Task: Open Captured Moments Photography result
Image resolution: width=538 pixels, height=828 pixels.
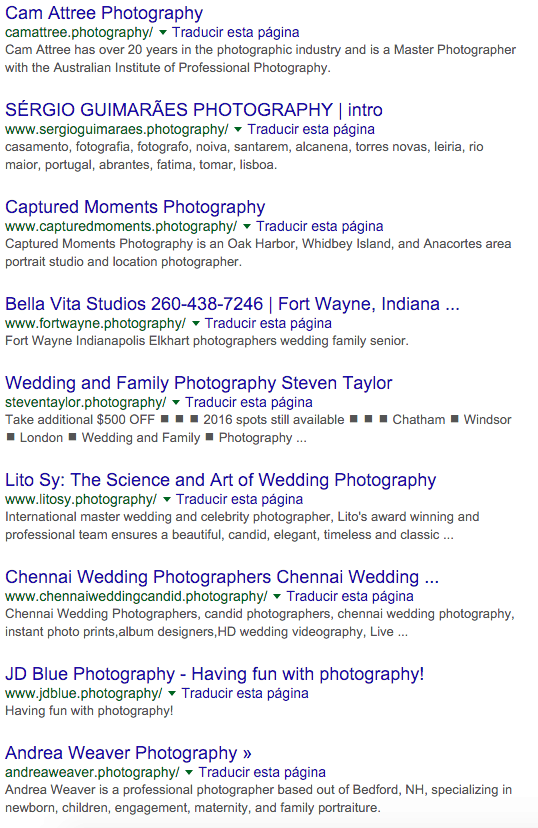Action: coord(135,207)
